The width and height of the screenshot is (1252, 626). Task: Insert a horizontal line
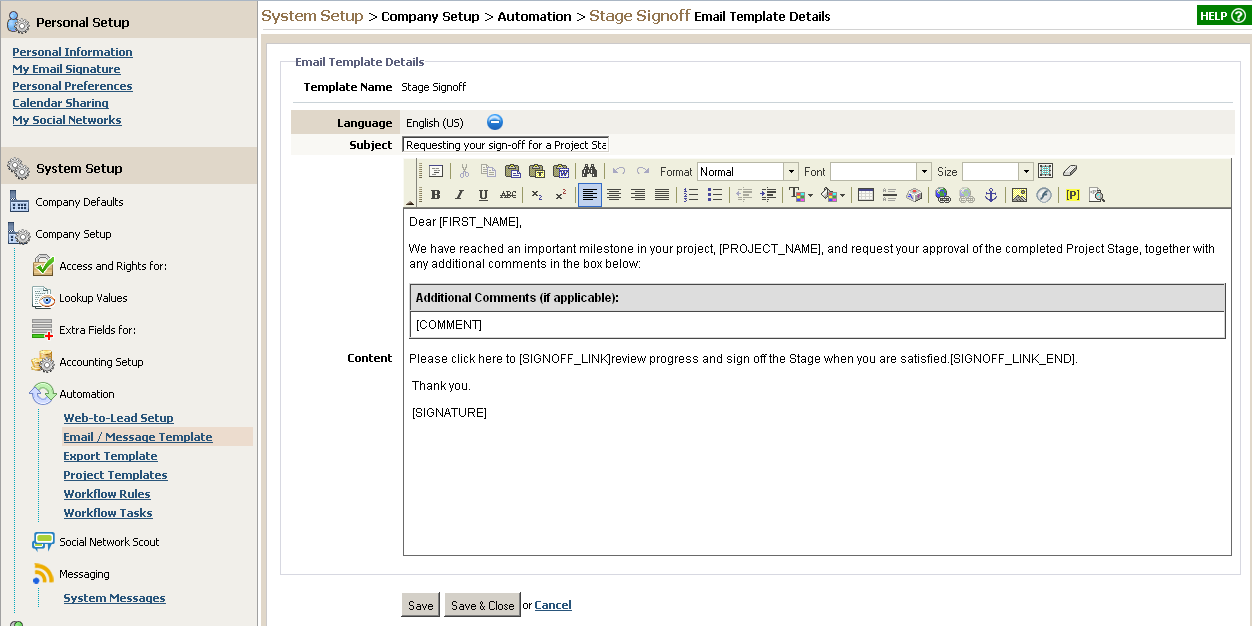point(890,195)
